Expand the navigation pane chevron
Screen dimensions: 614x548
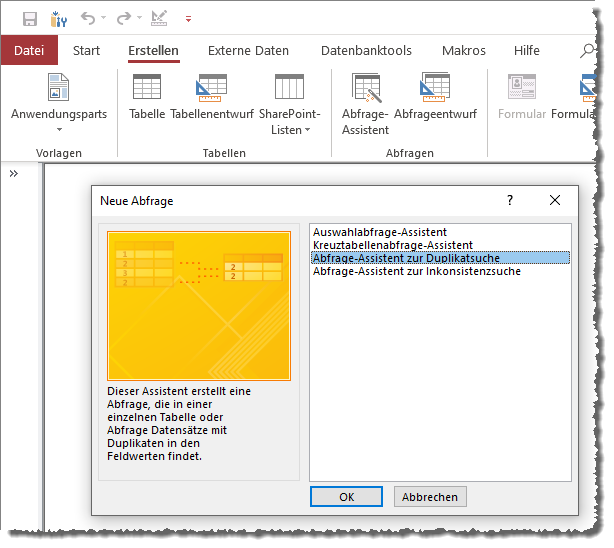[14, 173]
